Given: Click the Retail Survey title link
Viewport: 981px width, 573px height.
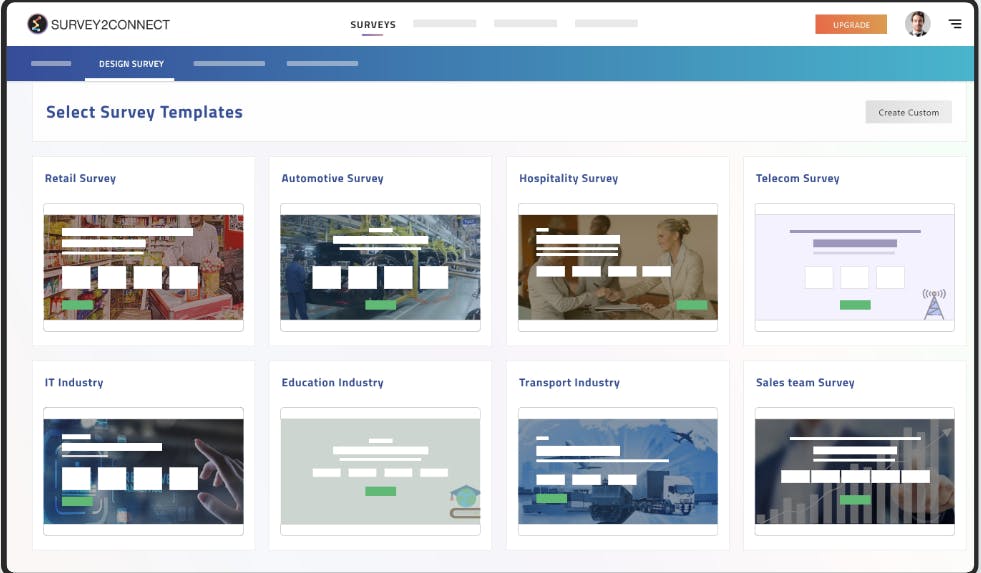Looking at the screenshot, I should click(80, 178).
